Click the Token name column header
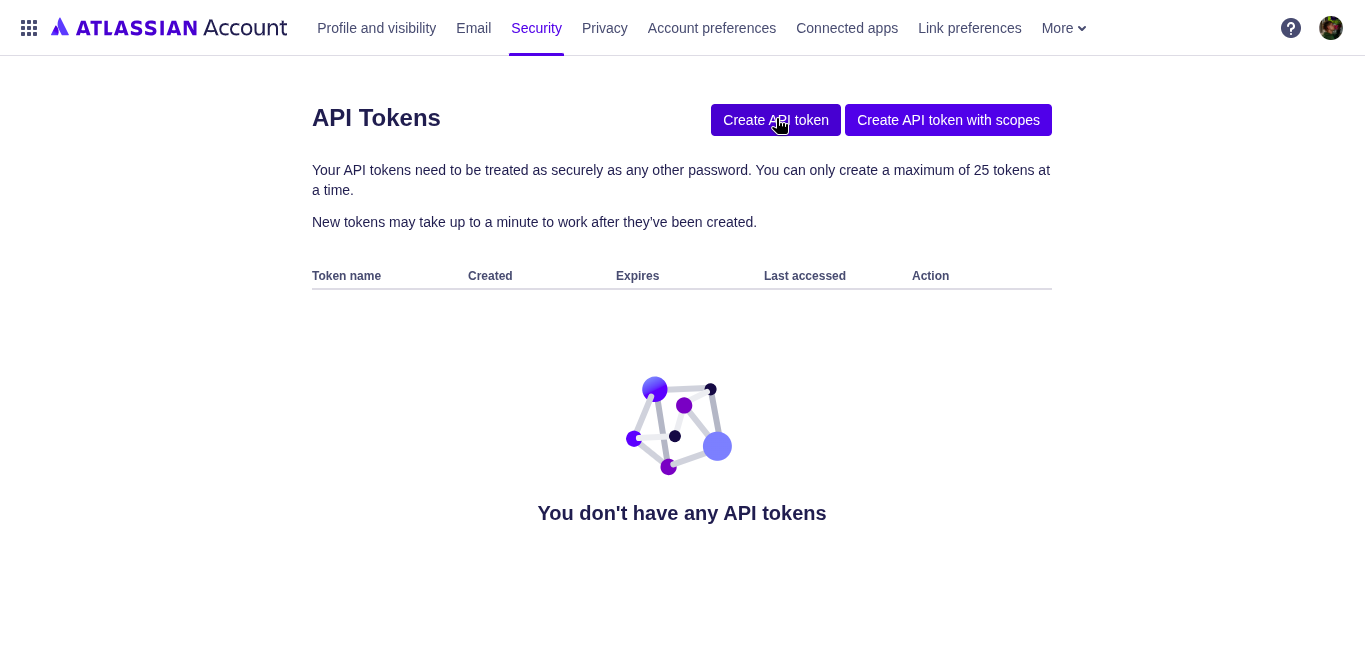The width and height of the screenshot is (1365, 649). 346,276
